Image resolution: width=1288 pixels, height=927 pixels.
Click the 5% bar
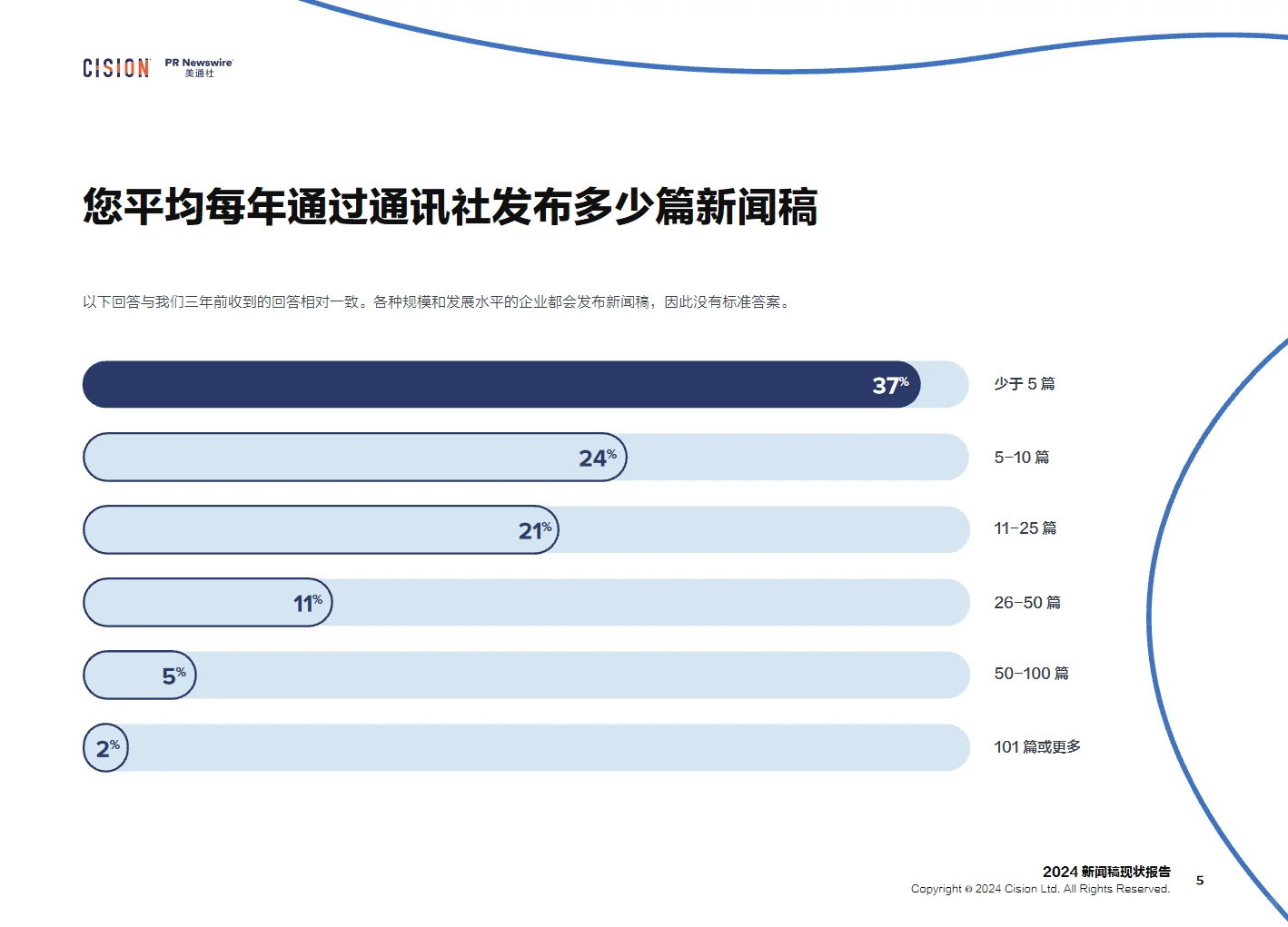coord(140,675)
